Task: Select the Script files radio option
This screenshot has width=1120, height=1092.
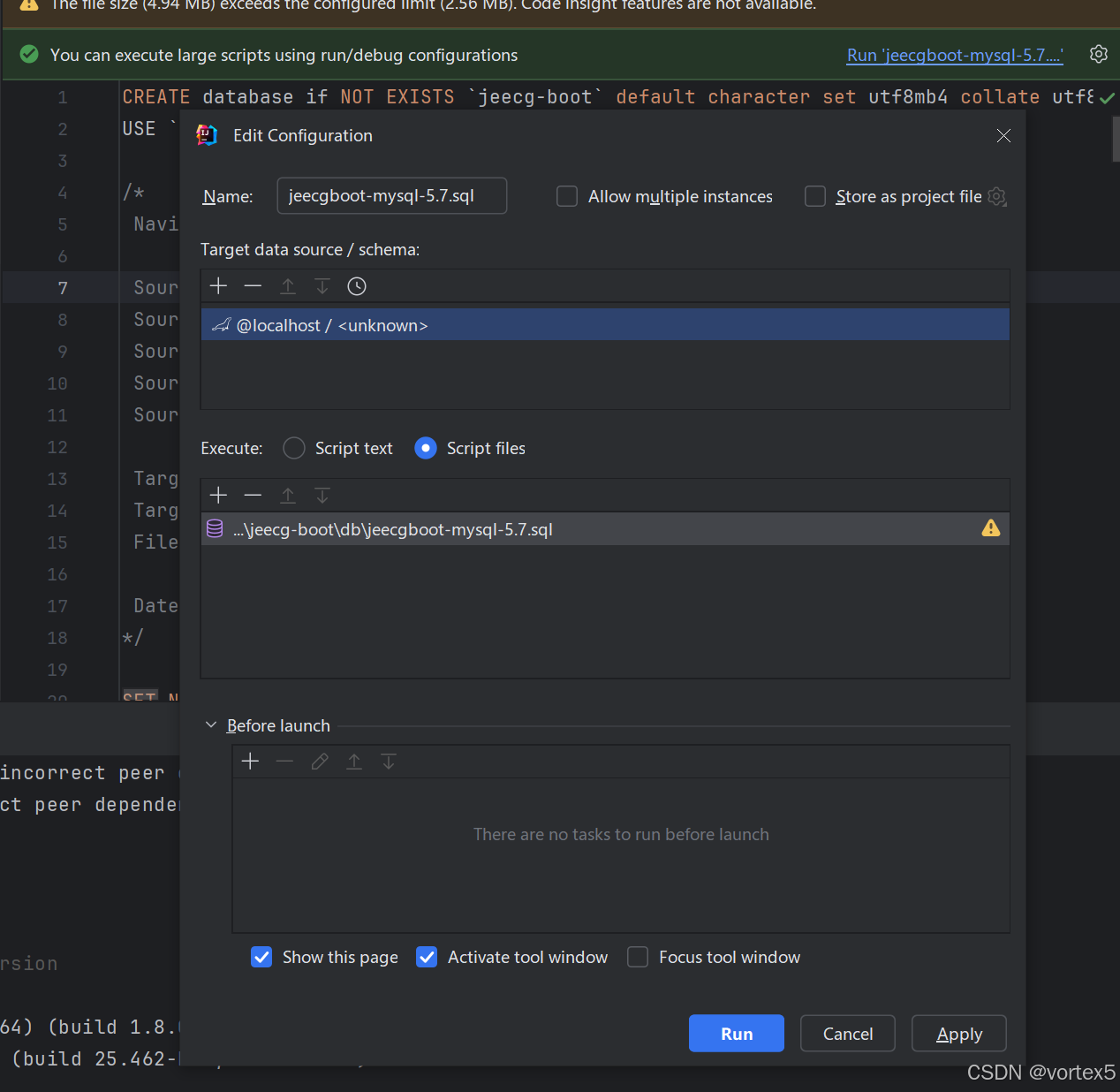Action: pyautogui.click(x=426, y=448)
